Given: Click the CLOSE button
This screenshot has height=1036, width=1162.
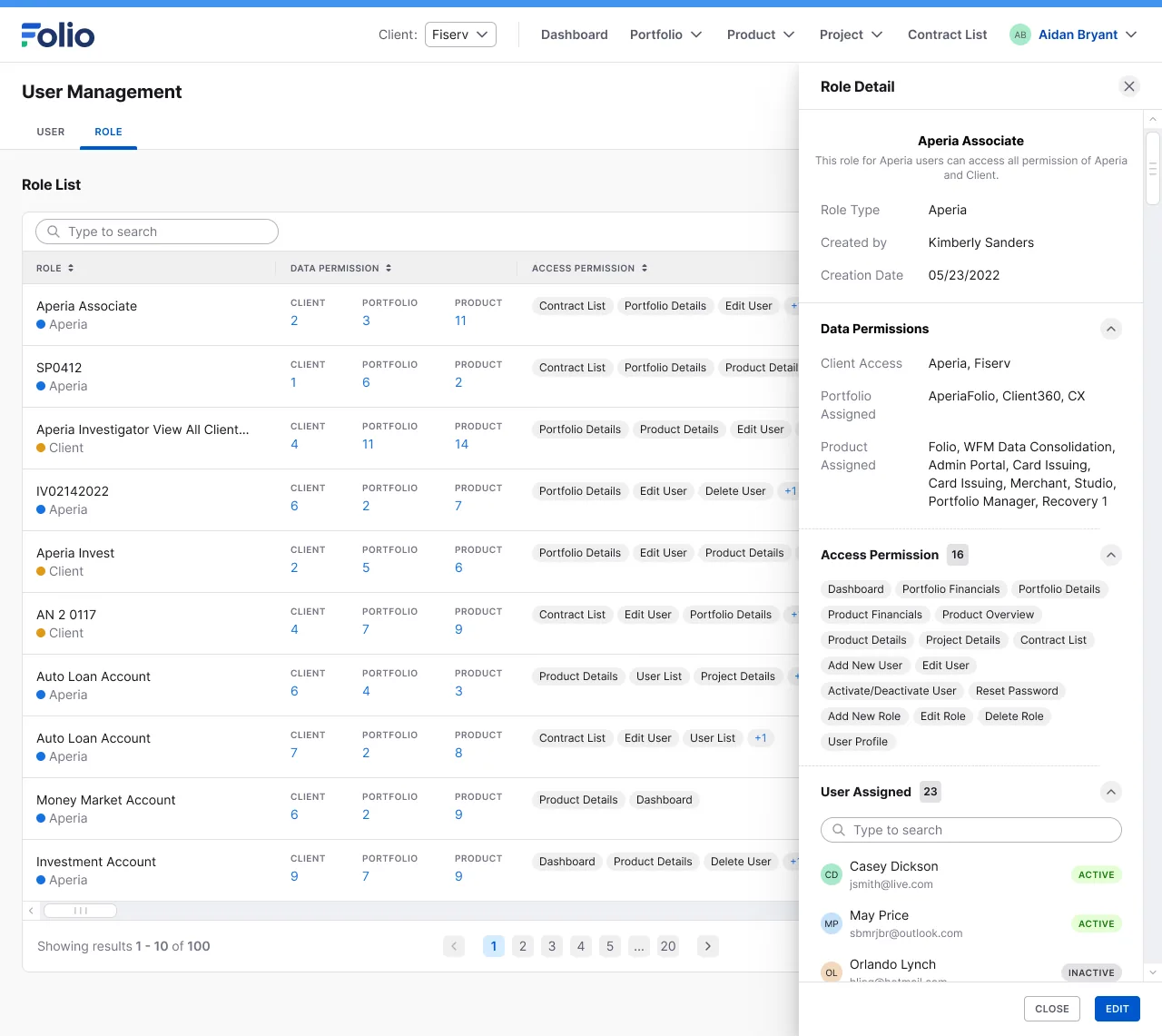Looking at the screenshot, I should (1052, 1009).
